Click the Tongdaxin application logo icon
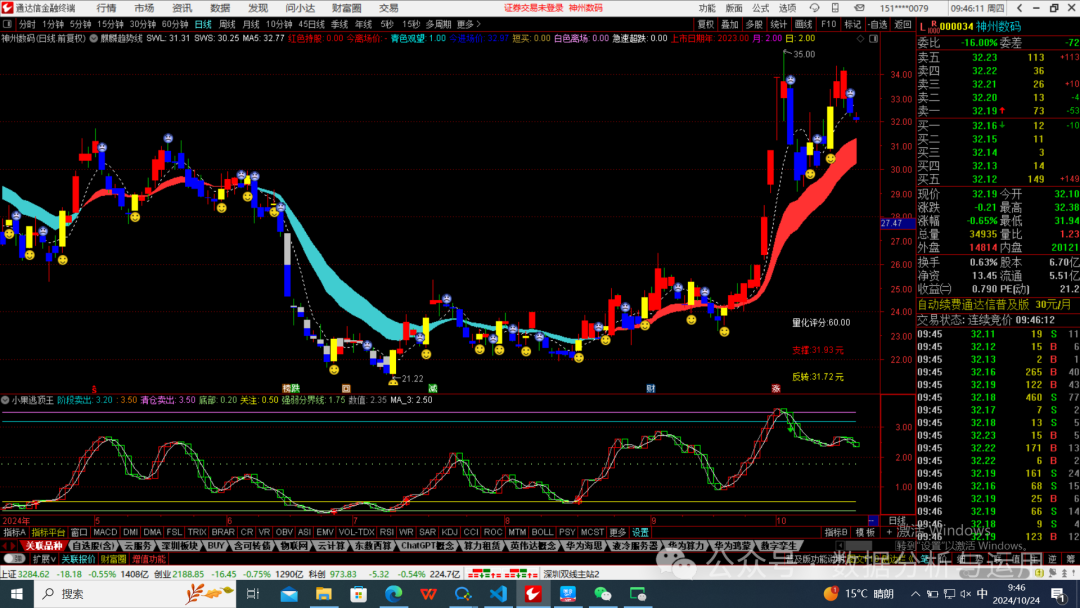Viewport: 1080px width, 608px height. tap(8, 8)
